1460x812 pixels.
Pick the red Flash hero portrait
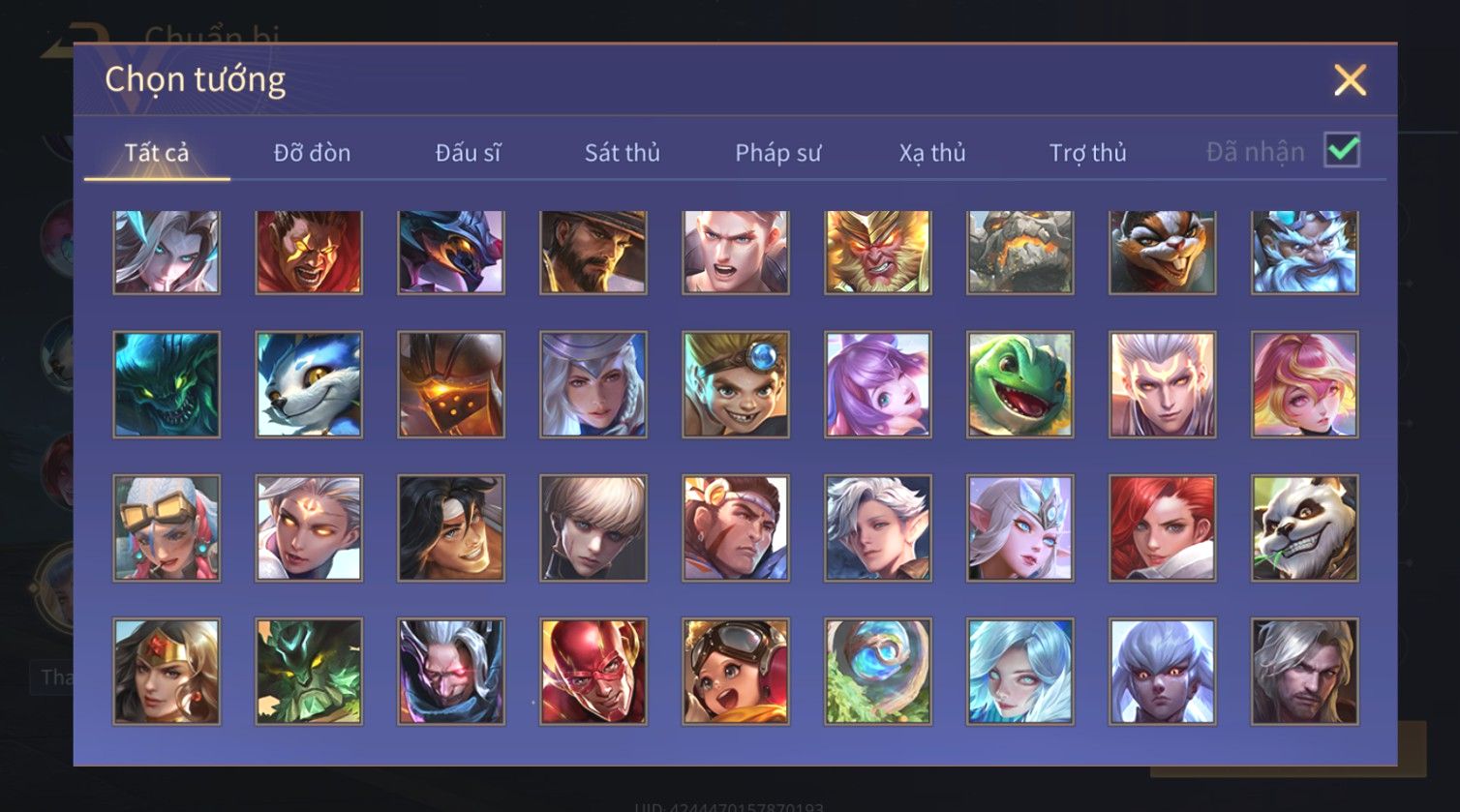(x=593, y=672)
